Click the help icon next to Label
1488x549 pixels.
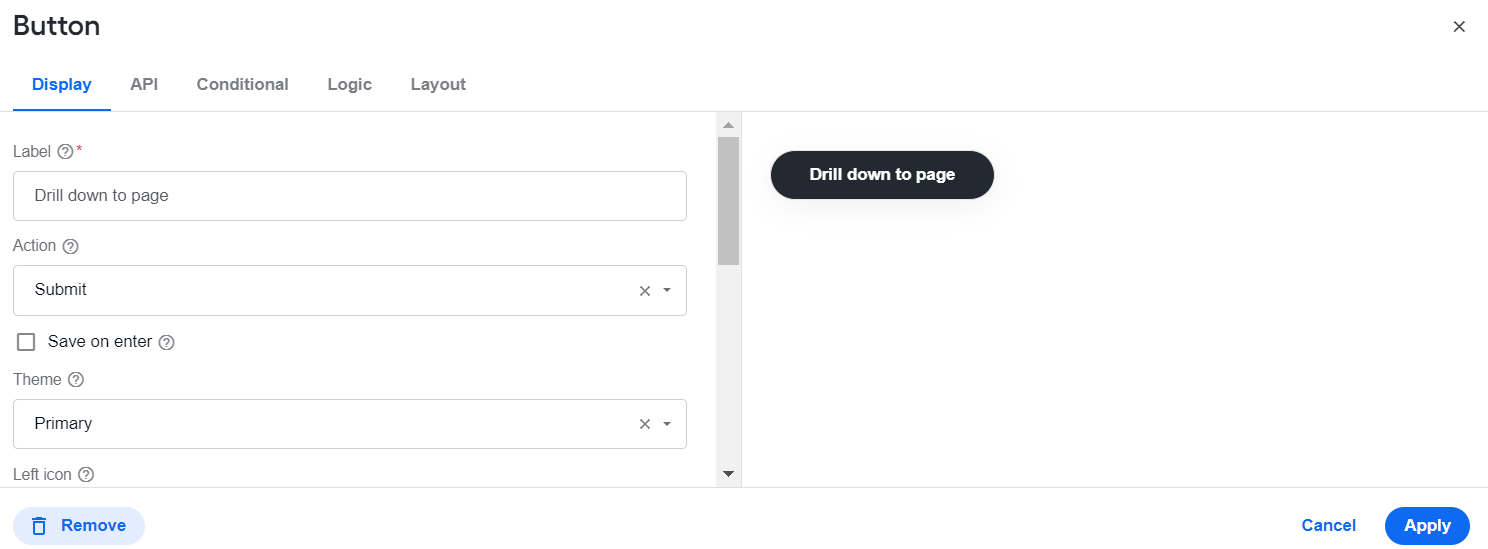click(65, 152)
